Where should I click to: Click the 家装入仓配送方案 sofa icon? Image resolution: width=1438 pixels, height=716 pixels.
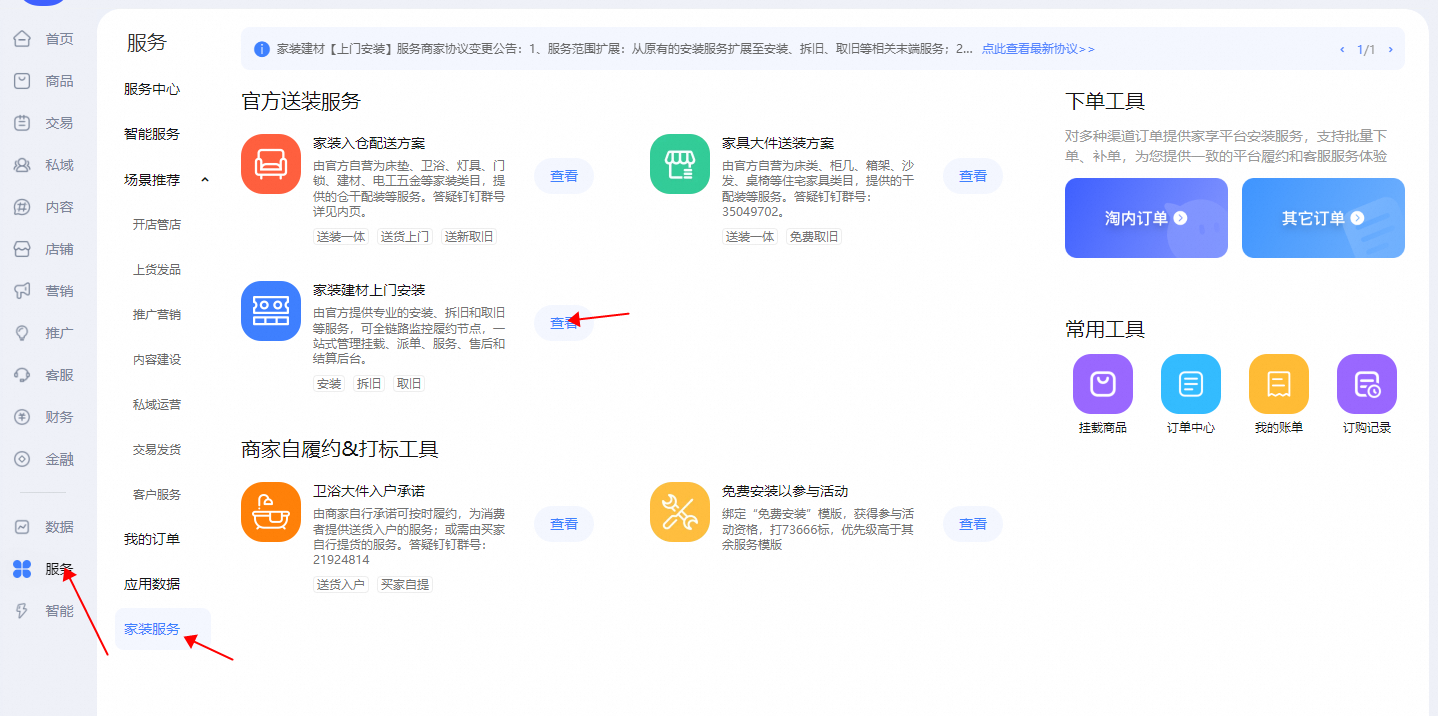(x=271, y=164)
